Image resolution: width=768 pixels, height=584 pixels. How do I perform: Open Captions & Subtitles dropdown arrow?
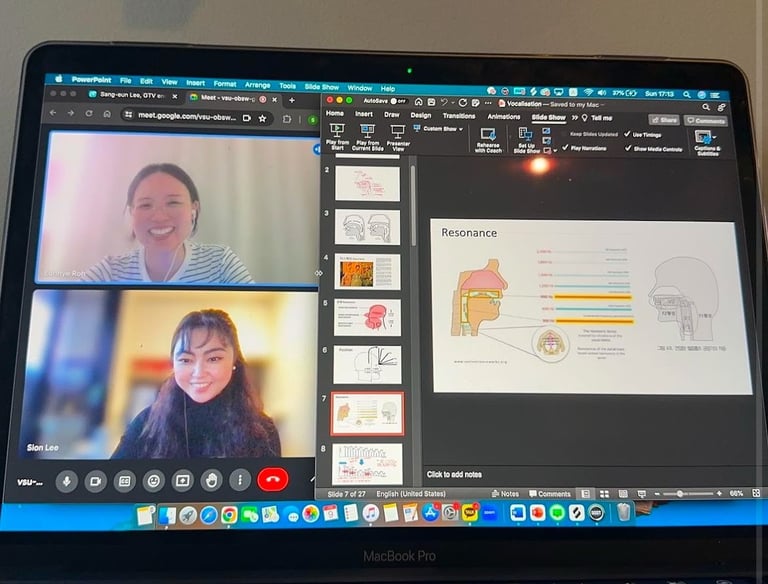pyautogui.click(x=714, y=137)
